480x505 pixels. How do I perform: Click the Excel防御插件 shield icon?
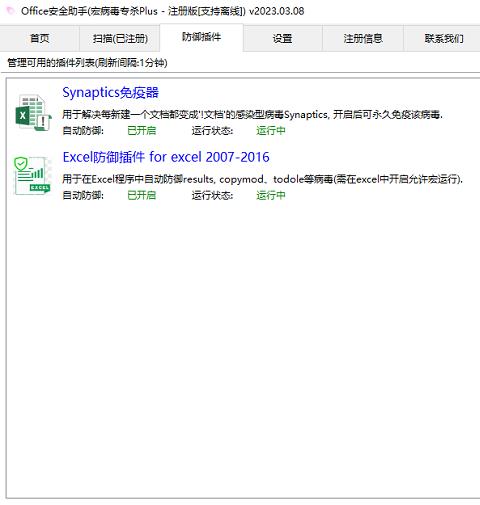click(32, 176)
